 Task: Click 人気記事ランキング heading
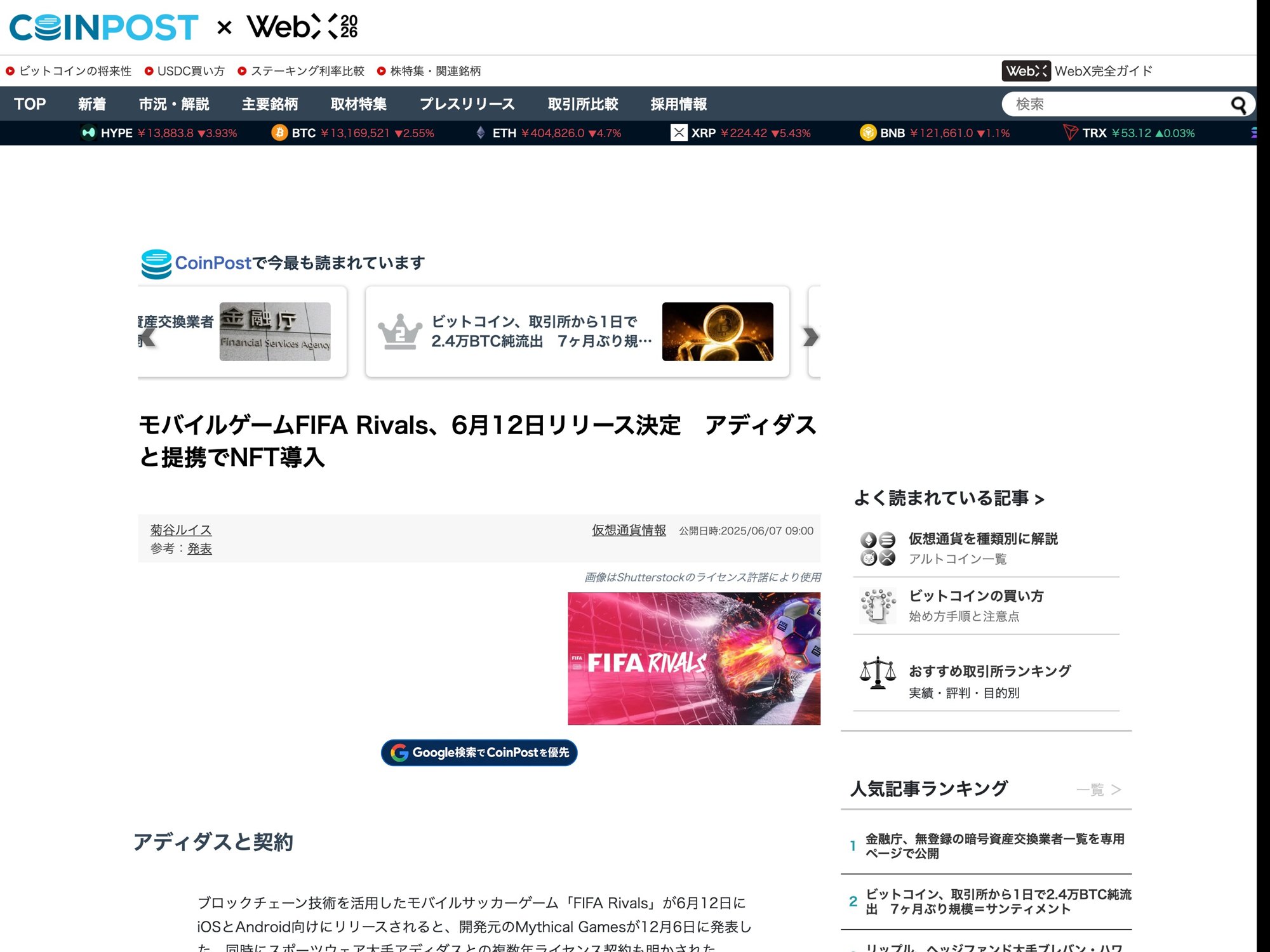coord(929,789)
